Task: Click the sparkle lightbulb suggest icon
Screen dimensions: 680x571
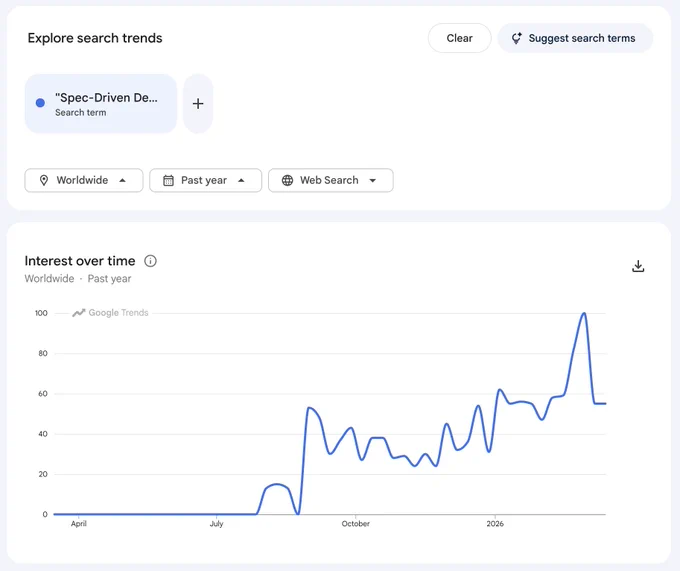Action: point(517,38)
